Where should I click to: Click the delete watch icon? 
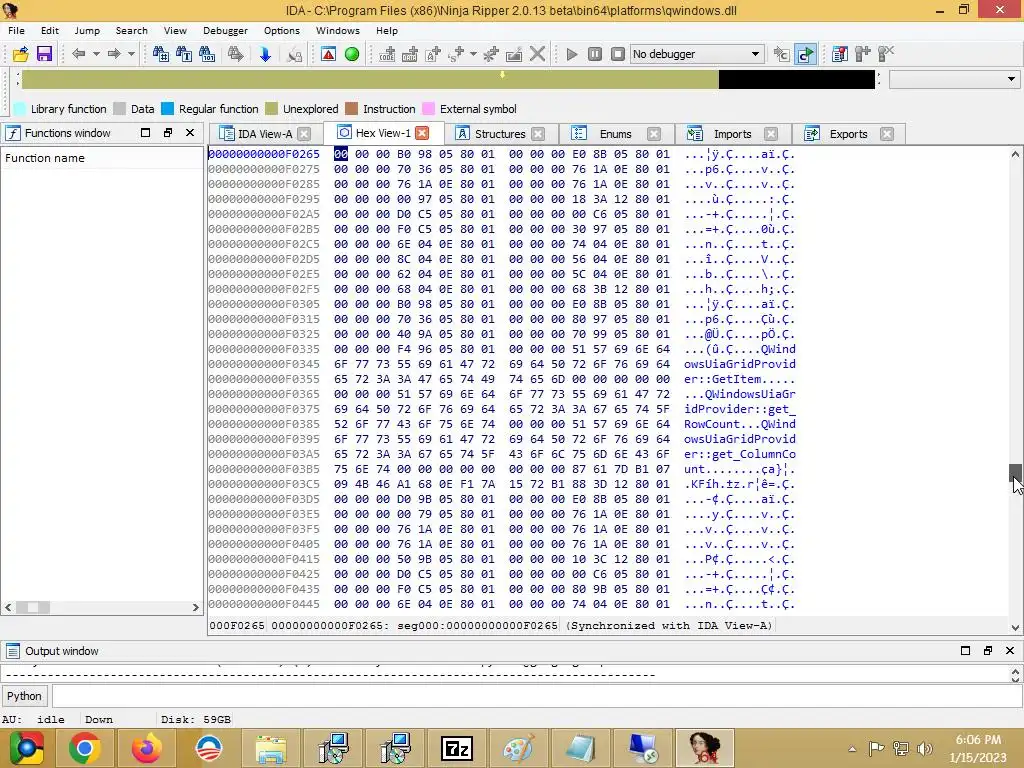pyautogui.click(x=886, y=54)
